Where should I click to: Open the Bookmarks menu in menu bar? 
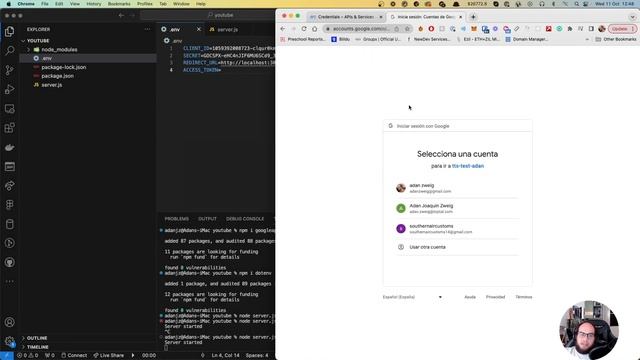click(x=119, y=4)
